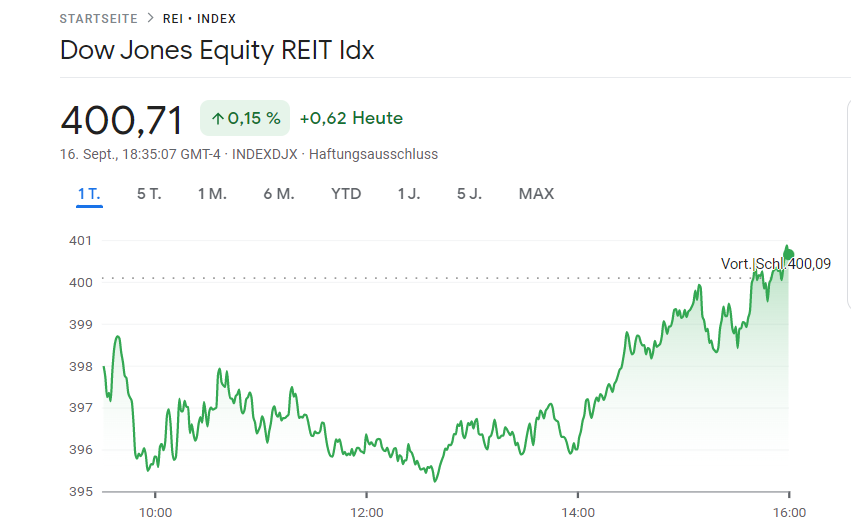Show the 6 M. chart range
The height and width of the screenshot is (530, 851).
[x=279, y=194]
